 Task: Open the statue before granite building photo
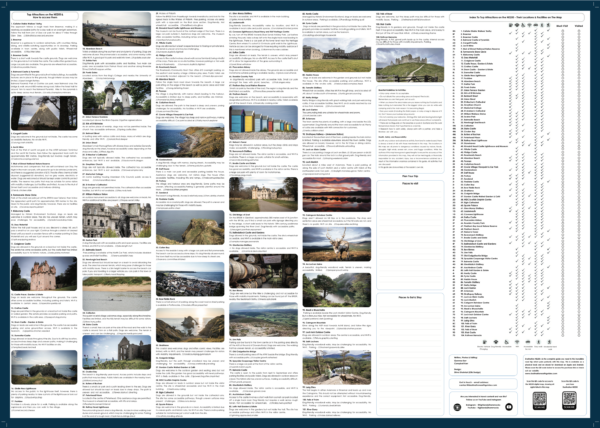(117, 220)
